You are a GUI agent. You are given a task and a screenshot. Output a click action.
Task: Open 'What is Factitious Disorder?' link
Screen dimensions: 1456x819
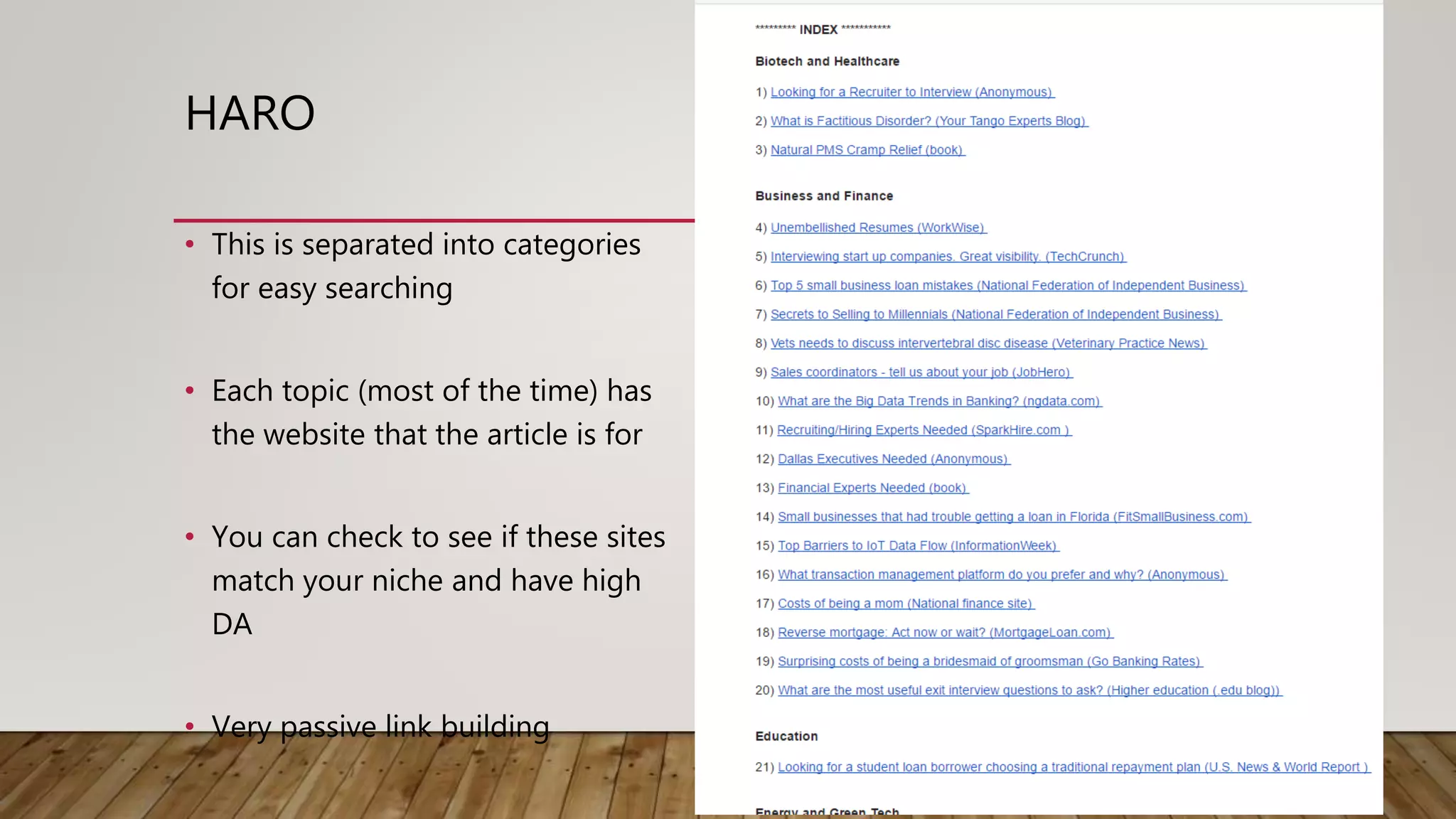(x=929, y=122)
